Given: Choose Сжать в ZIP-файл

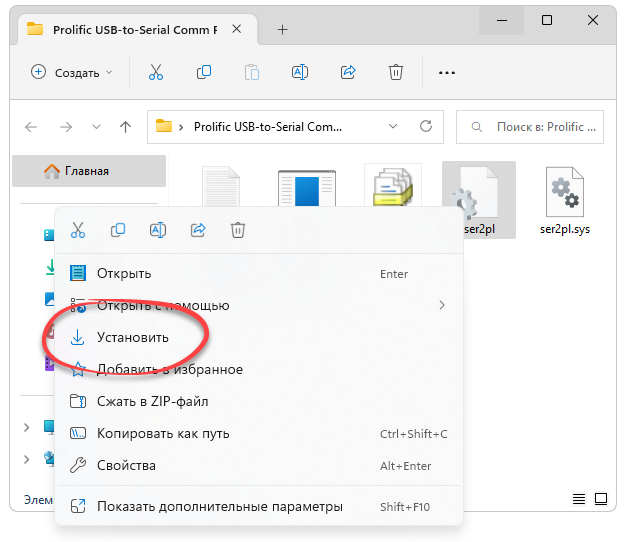Looking at the screenshot, I should (259, 401).
